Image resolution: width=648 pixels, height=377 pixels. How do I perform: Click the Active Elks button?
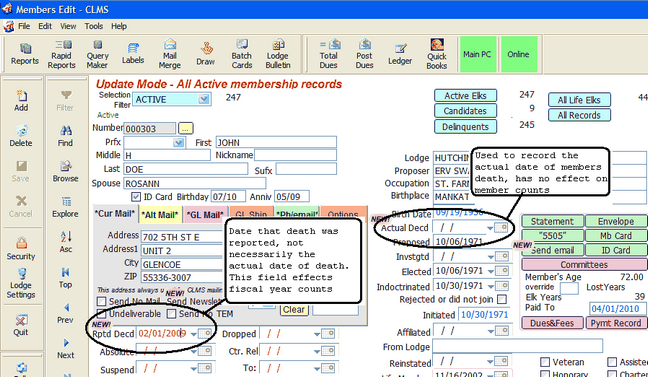click(x=465, y=95)
